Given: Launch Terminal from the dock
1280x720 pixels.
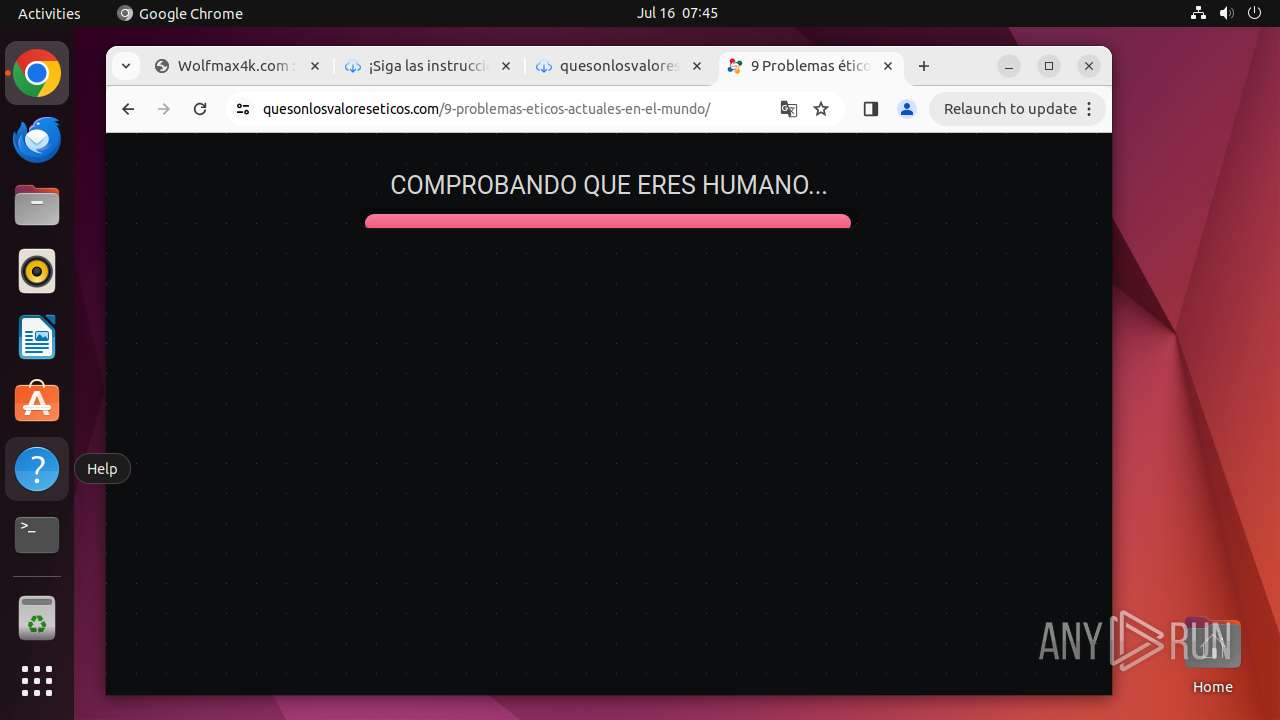Looking at the screenshot, I should coord(37,535).
